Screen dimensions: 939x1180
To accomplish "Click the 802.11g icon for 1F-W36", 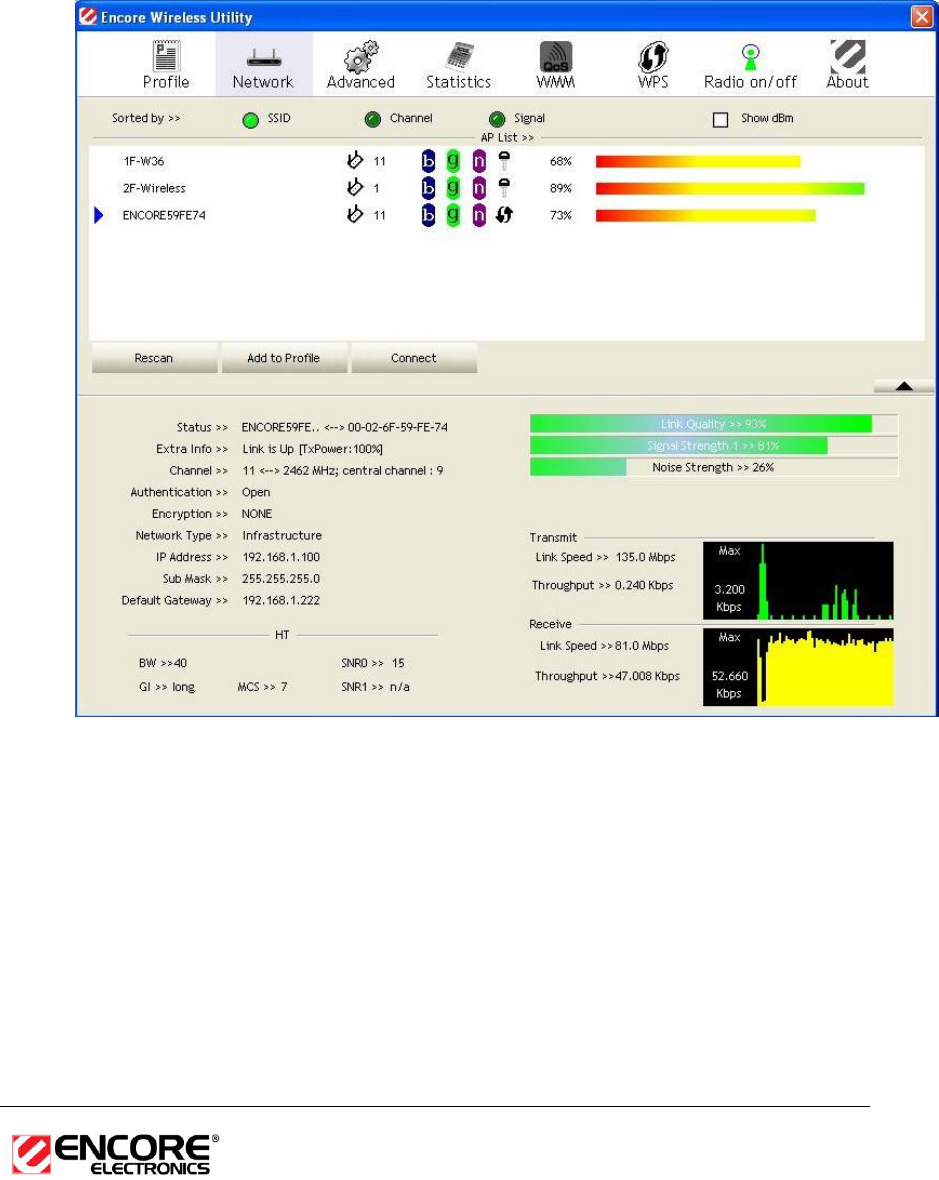I will click(x=453, y=160).
